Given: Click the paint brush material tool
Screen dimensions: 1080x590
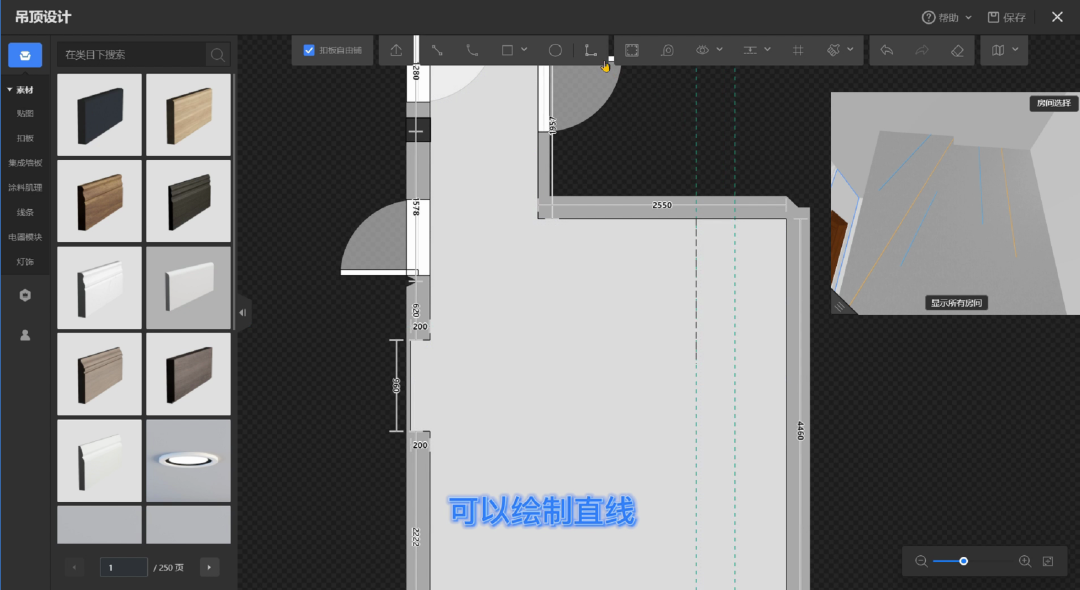Looking at the screenshot, I should pyautogui.click(x=833, y=50).
